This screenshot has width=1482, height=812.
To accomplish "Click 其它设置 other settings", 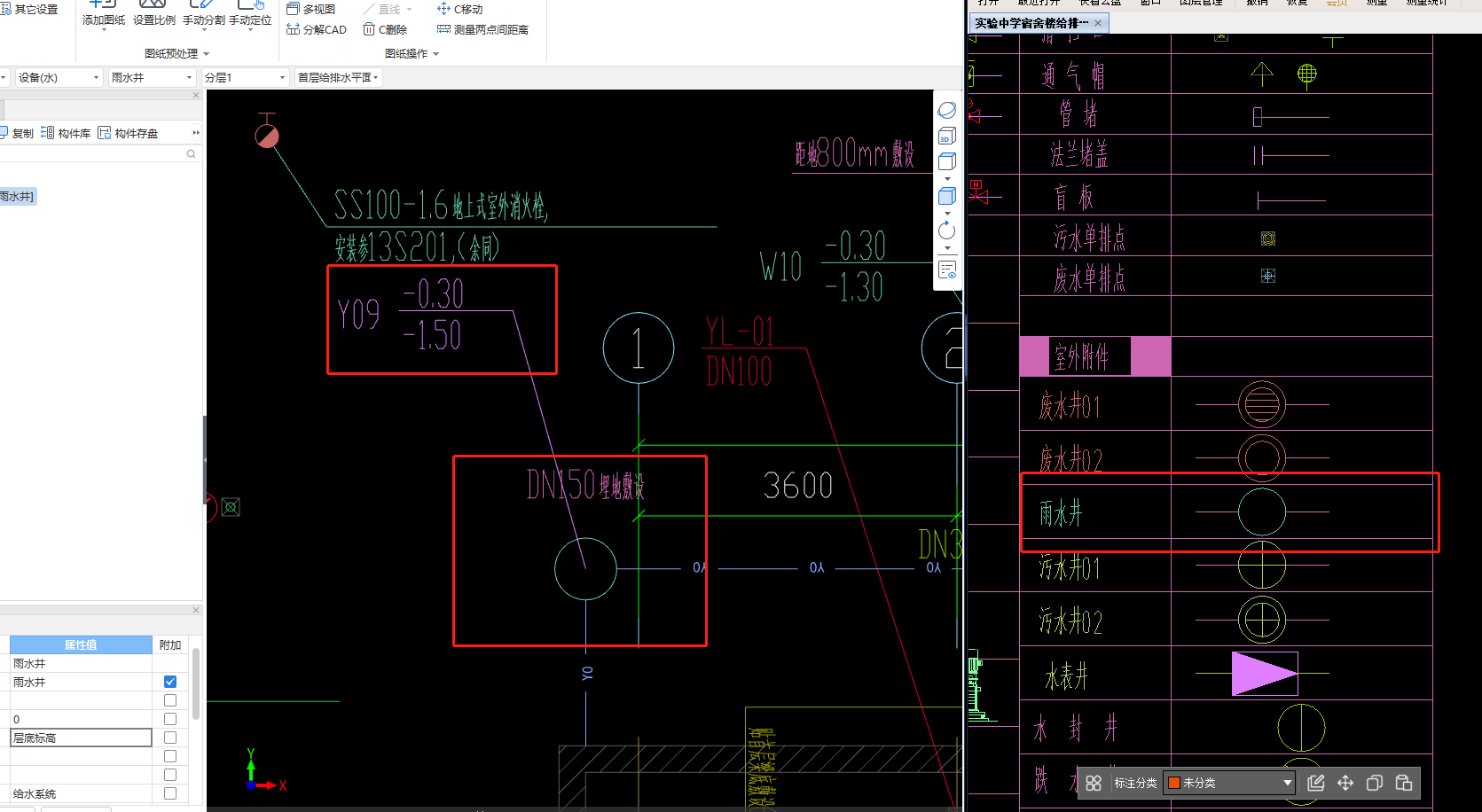I will click(29, 9).
